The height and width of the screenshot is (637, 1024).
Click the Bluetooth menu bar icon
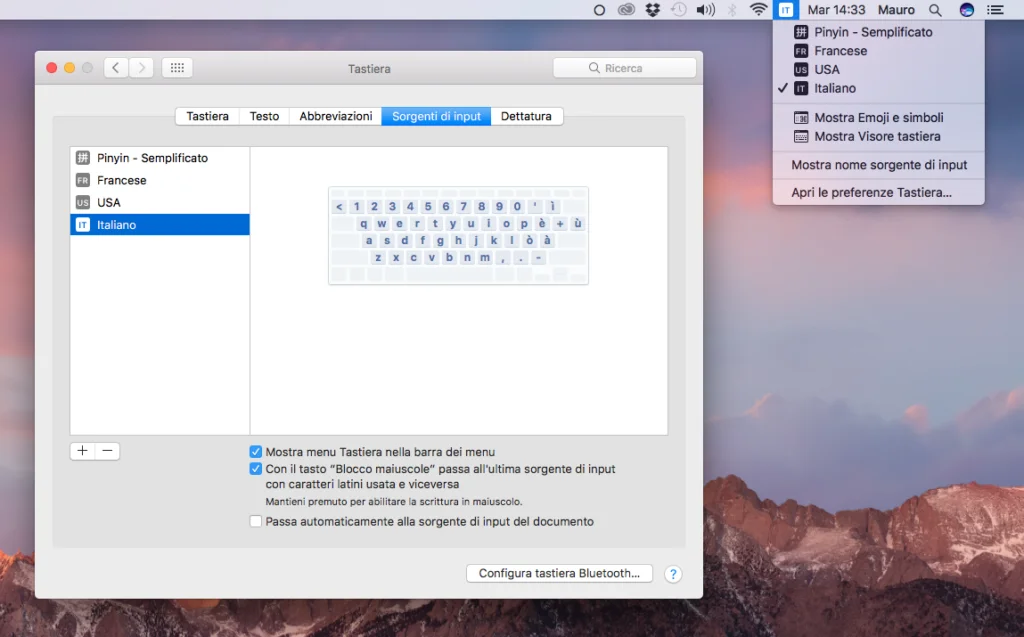[x=732, y=10]
